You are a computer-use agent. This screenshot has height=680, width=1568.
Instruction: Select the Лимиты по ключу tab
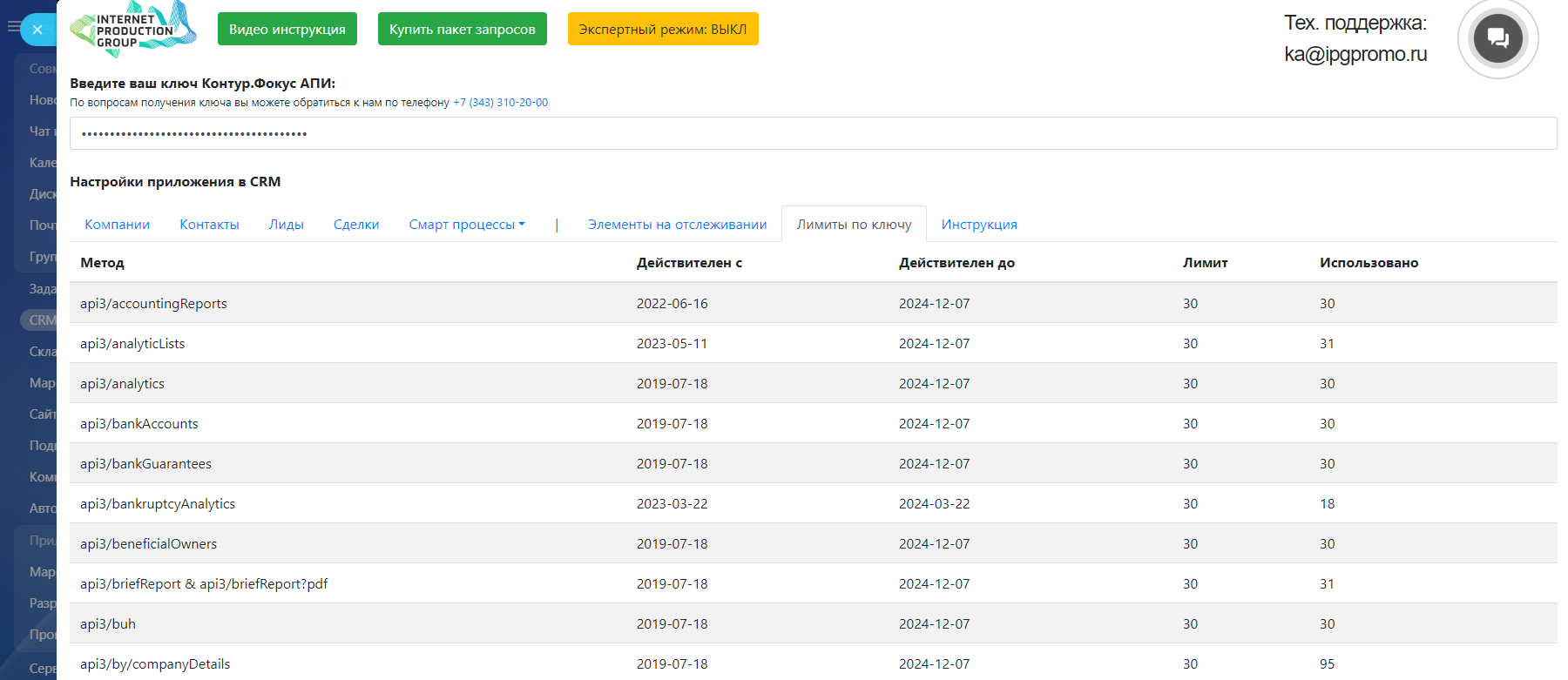pyautogui.click(x=854, y=225)
